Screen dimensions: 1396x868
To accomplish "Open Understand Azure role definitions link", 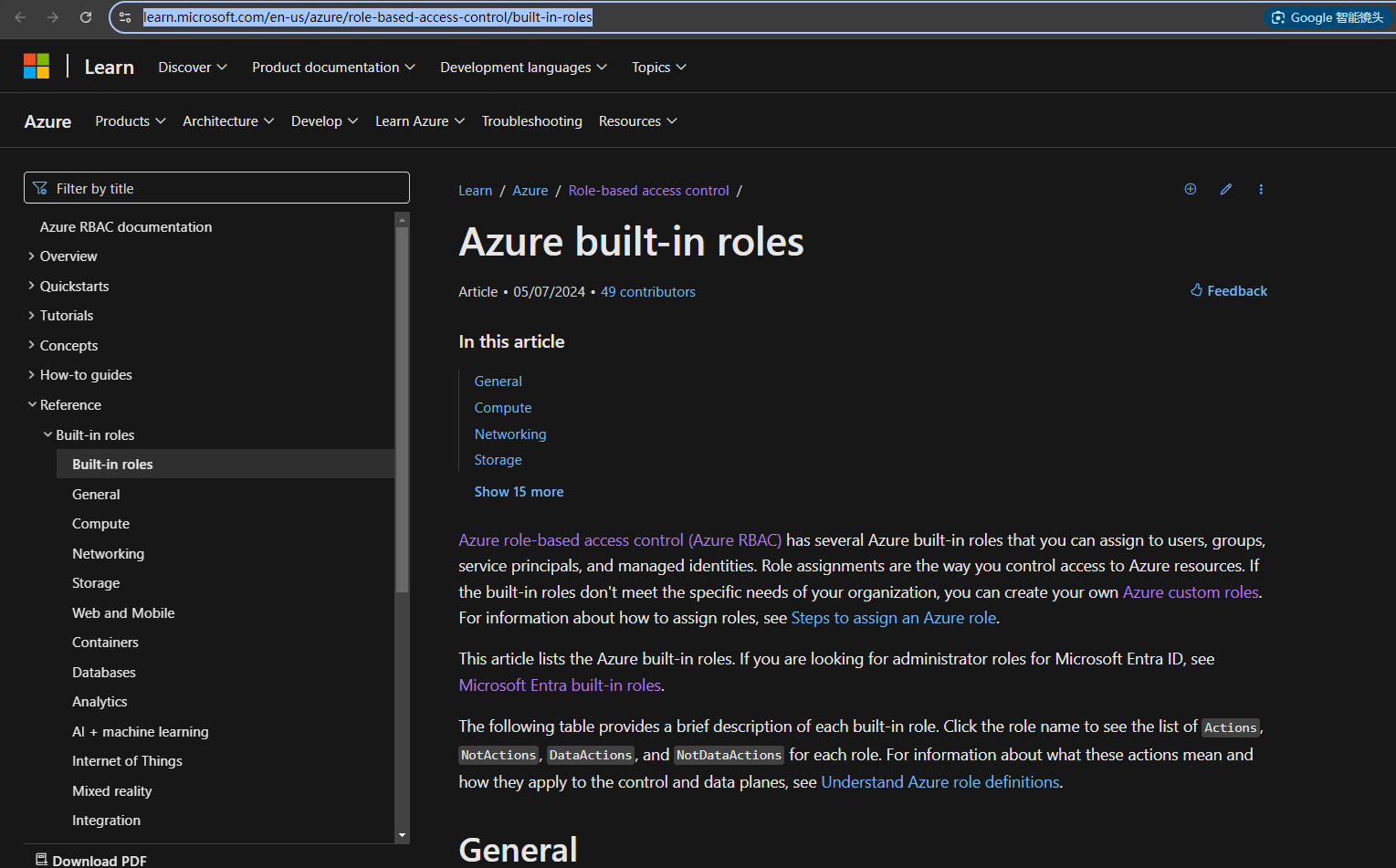I will [940, 782].
